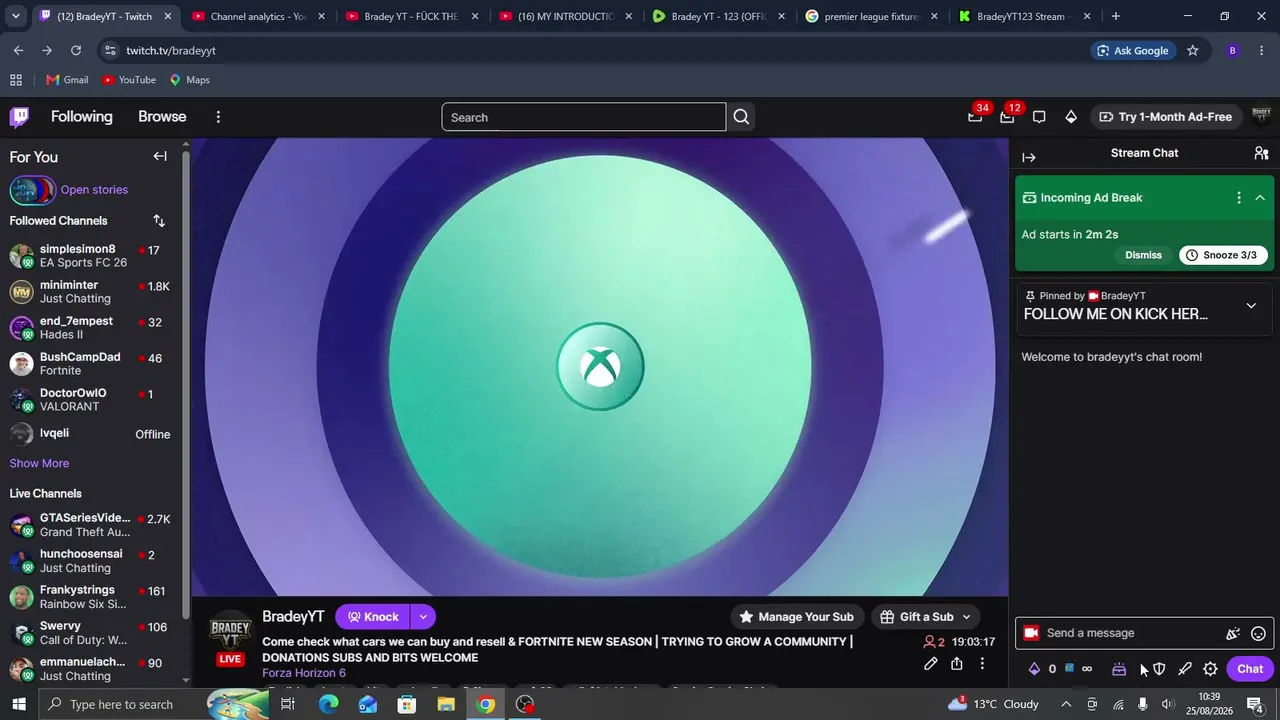Screen dimensions: 1280x720
Task: Open miniminter channel in sidebar
Action: pos(90,292)
